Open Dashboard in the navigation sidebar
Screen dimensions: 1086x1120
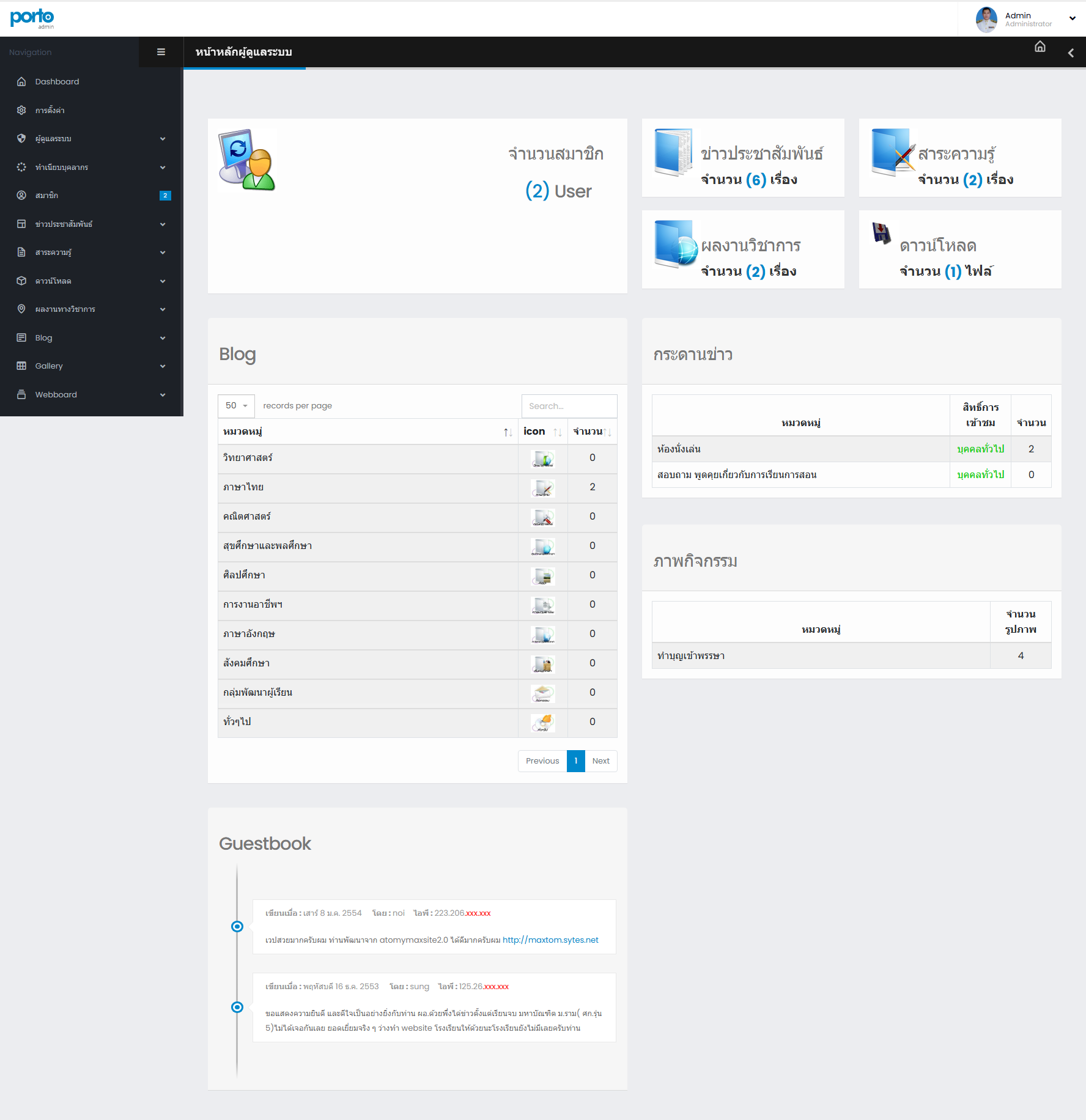[x=57, y=82]
